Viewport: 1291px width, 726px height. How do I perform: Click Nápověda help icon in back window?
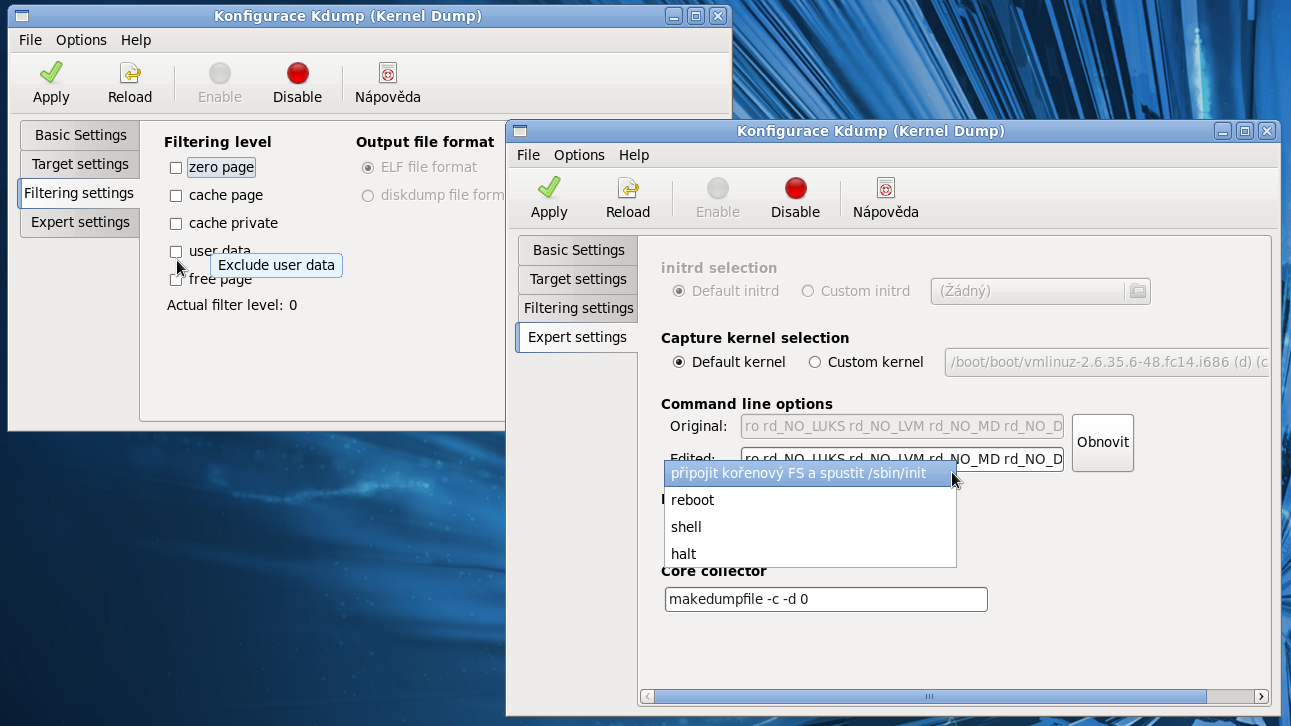pyautogui.click(x=388, y=73)
